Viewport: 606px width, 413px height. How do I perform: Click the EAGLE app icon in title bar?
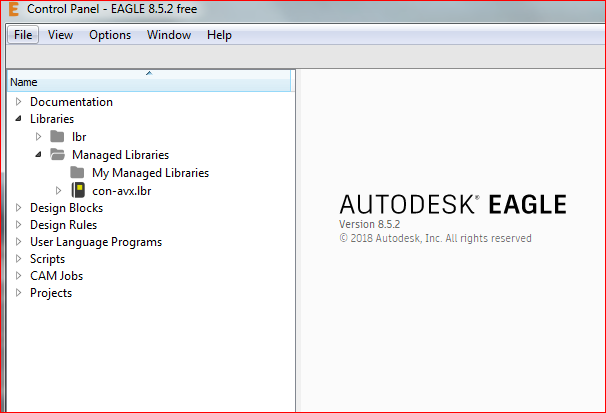tap(12, 8)
